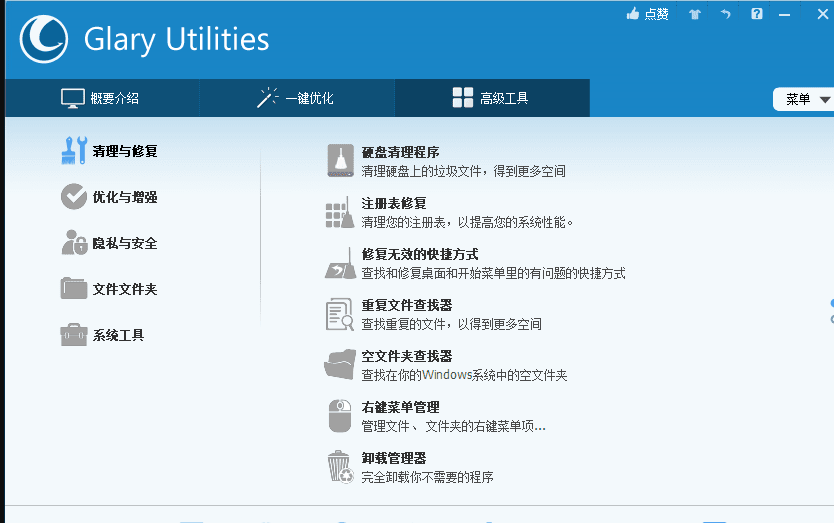
Task: Click the 重复文件查找器 document search icon
Action: click(341, 314)
